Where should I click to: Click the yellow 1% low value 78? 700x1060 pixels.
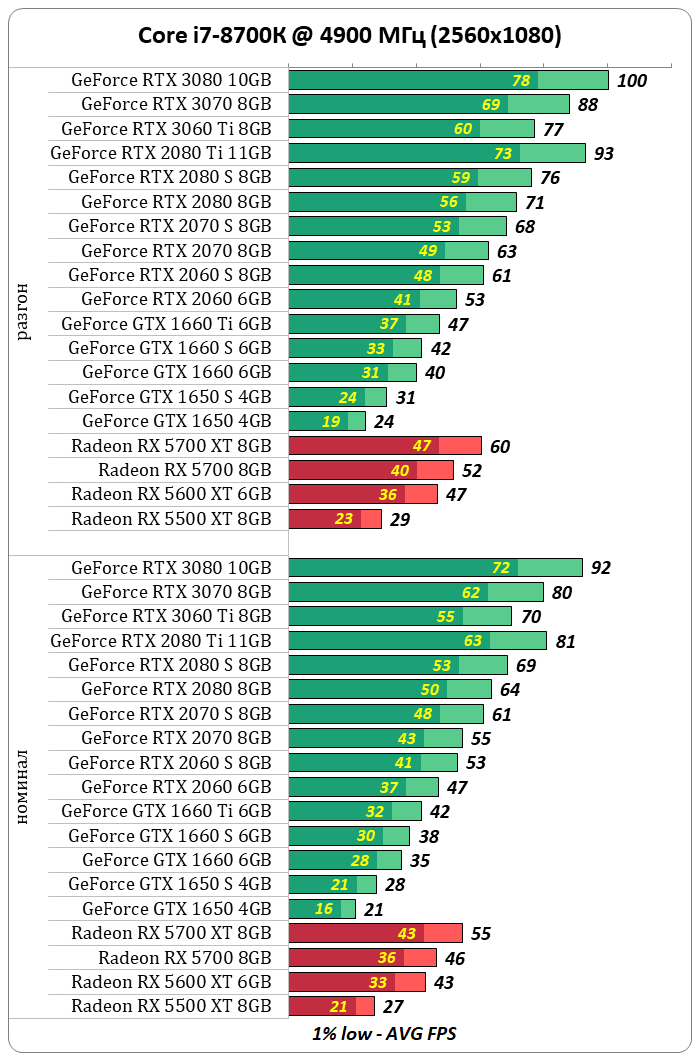coord(521,81)
